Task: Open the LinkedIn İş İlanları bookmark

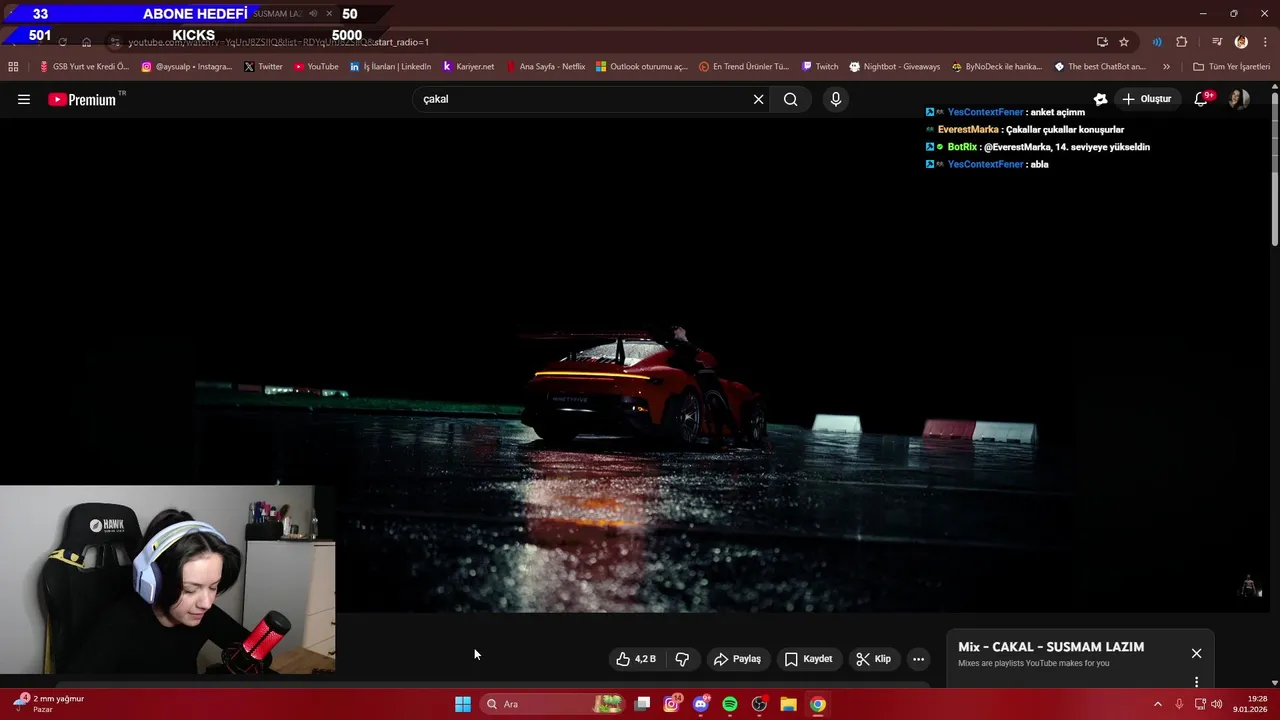Action: (x=391, y=67)
